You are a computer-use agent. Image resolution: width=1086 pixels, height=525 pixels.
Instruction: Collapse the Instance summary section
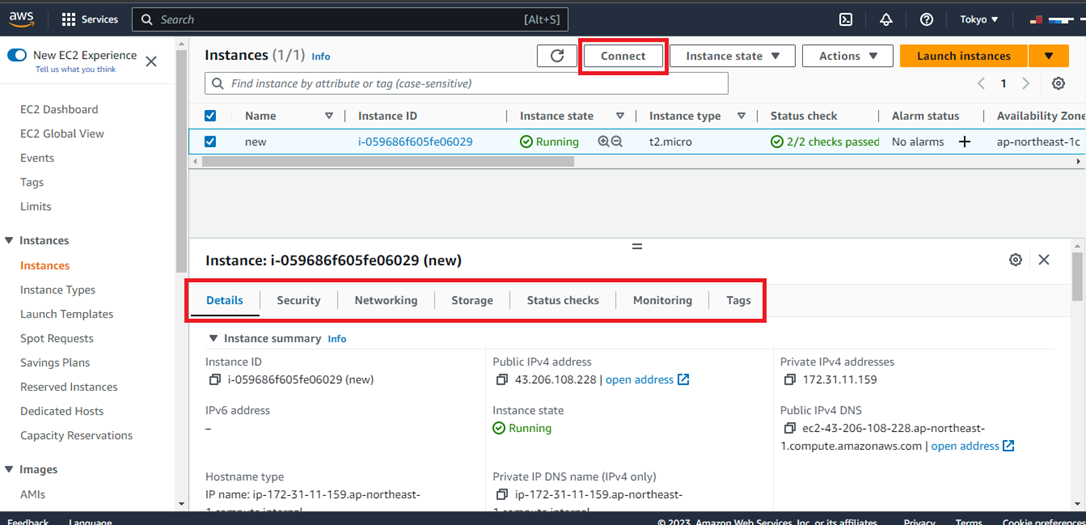(x=213, y=339)
